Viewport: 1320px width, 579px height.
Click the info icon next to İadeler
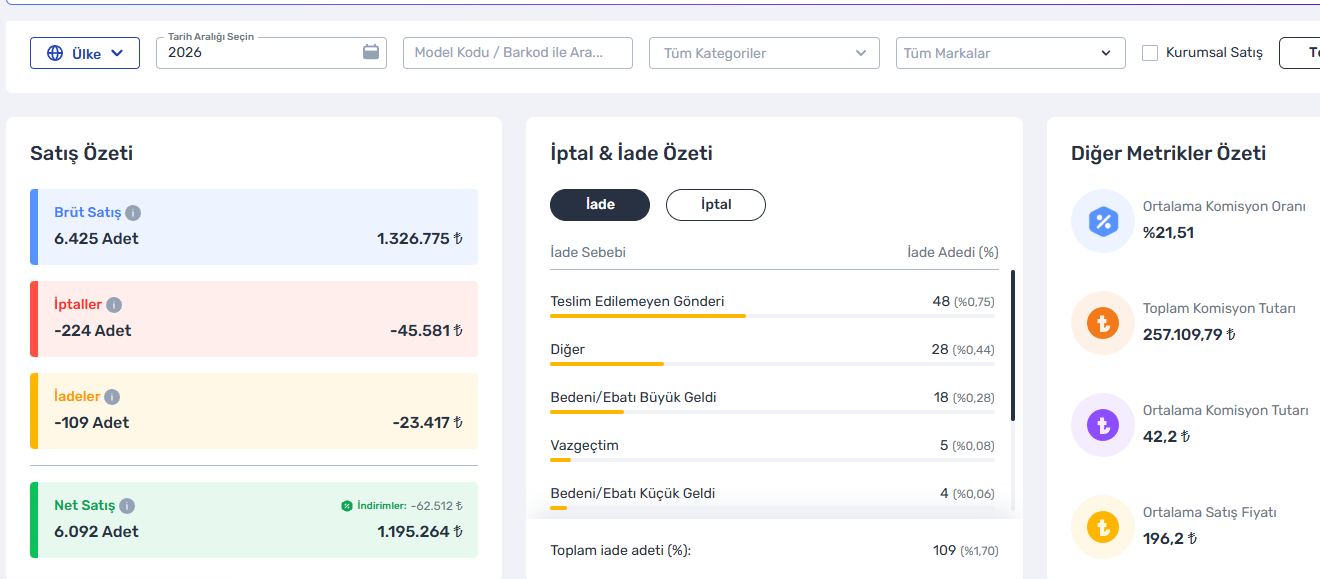click(x=112, y=397)
